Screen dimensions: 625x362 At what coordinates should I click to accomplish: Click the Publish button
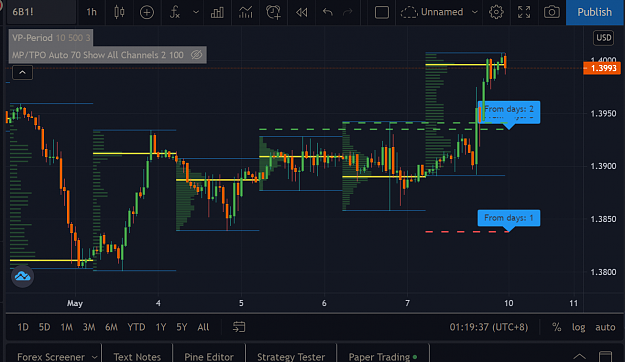pyautogui.click(x=594, y=12)
